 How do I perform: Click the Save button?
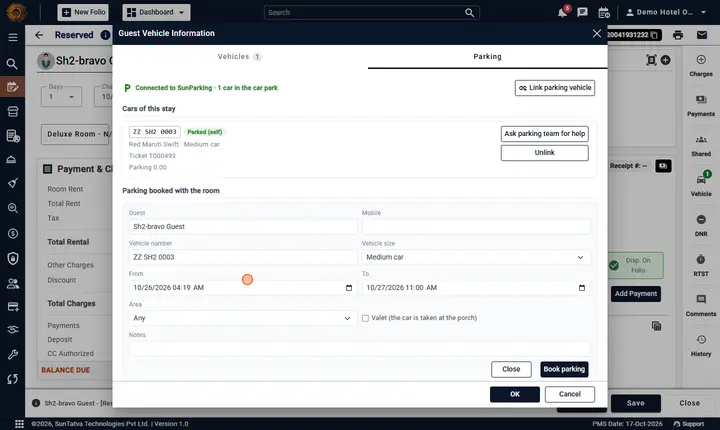(636, 403)
